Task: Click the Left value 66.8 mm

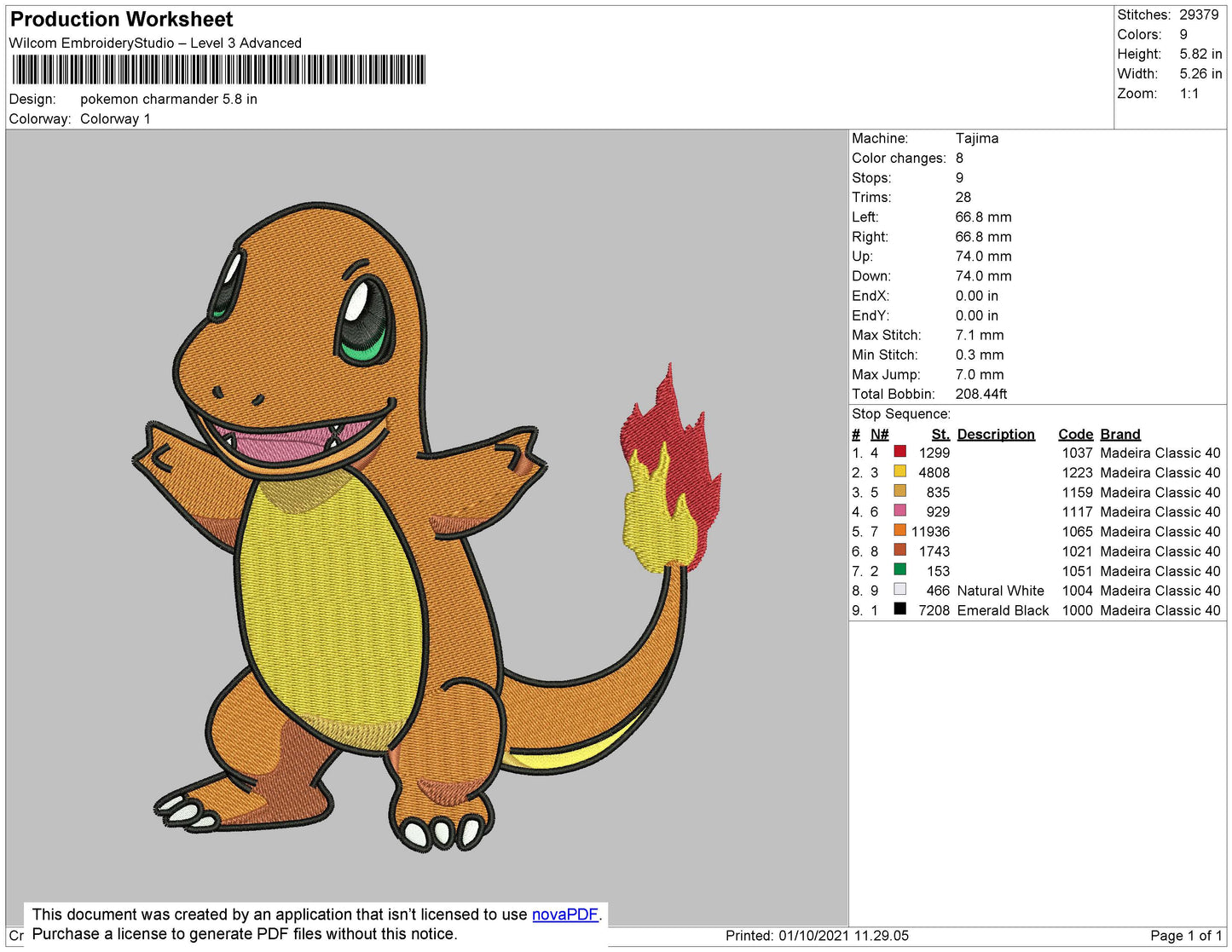Action: (x=983, y=216)
